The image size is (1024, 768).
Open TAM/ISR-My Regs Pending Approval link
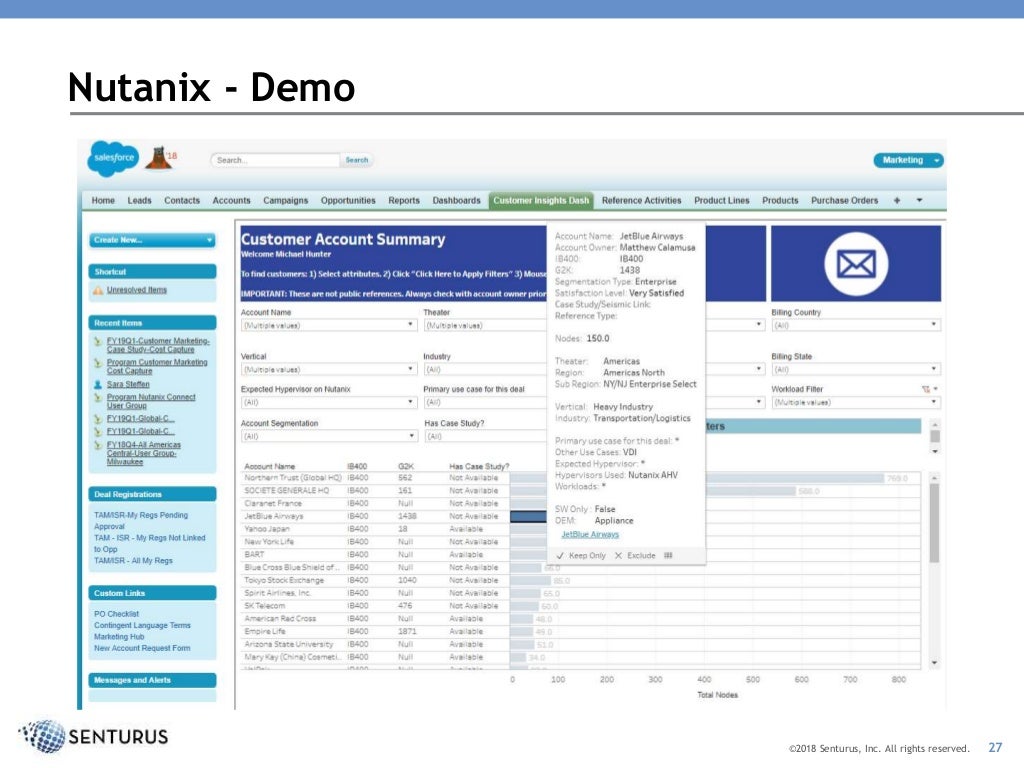pyautogui.click(x=140, y=520)
